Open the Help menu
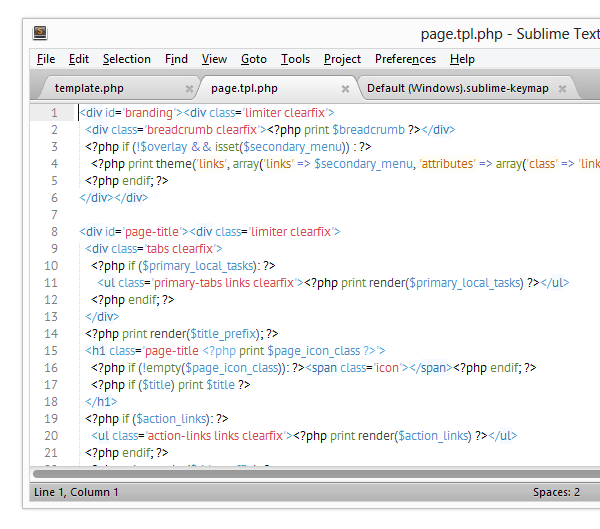Image resolution: width=600 pixels, height=529 pixels. (x=462, y=59)
